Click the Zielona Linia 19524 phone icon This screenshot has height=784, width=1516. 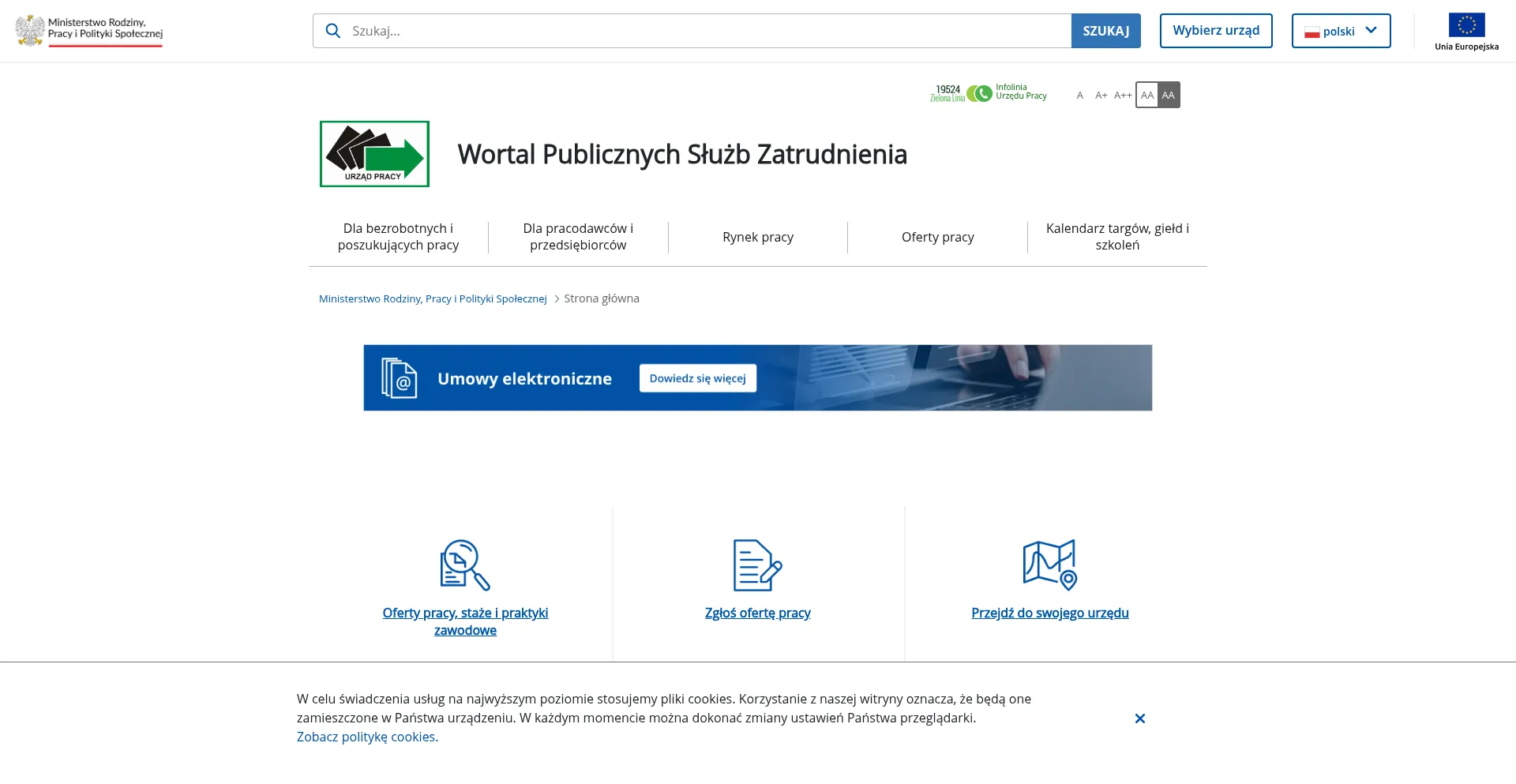pos(961,94)
